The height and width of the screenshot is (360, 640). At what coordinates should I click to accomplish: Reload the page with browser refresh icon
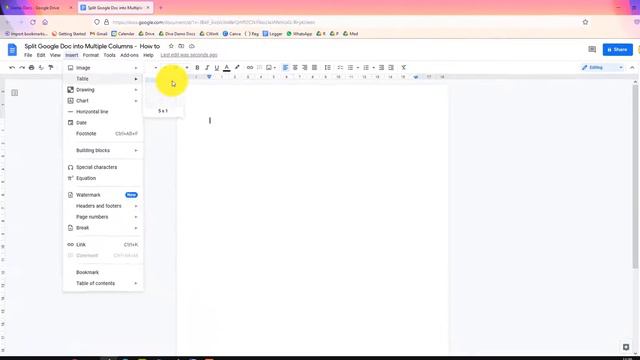[33, 22]
